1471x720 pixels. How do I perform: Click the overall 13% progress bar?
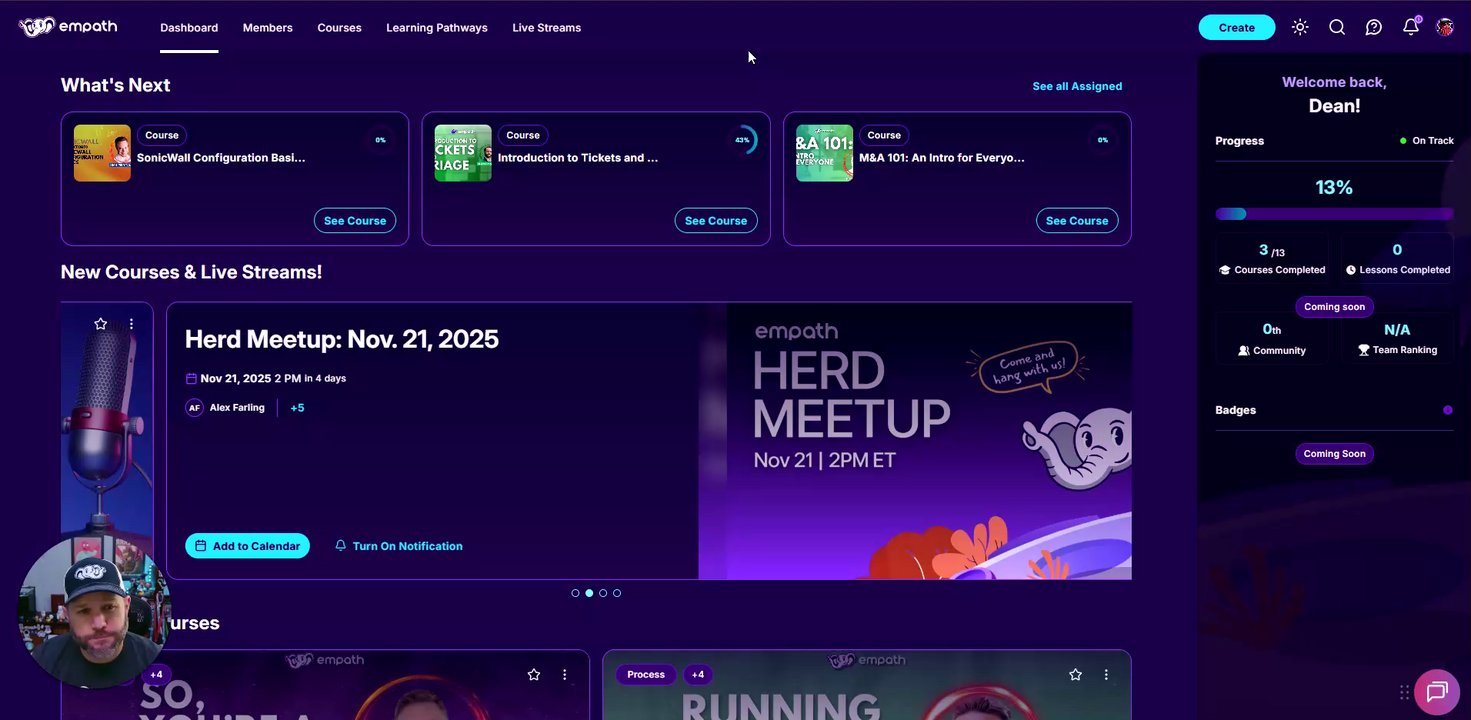click(1334, 214)
